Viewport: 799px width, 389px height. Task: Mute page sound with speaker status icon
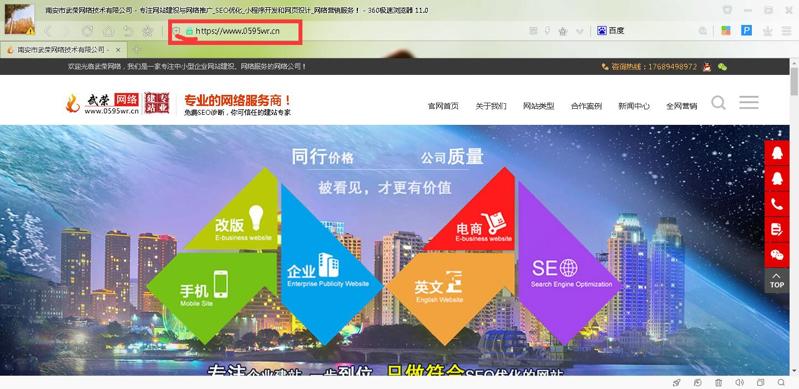pos(739,382)
